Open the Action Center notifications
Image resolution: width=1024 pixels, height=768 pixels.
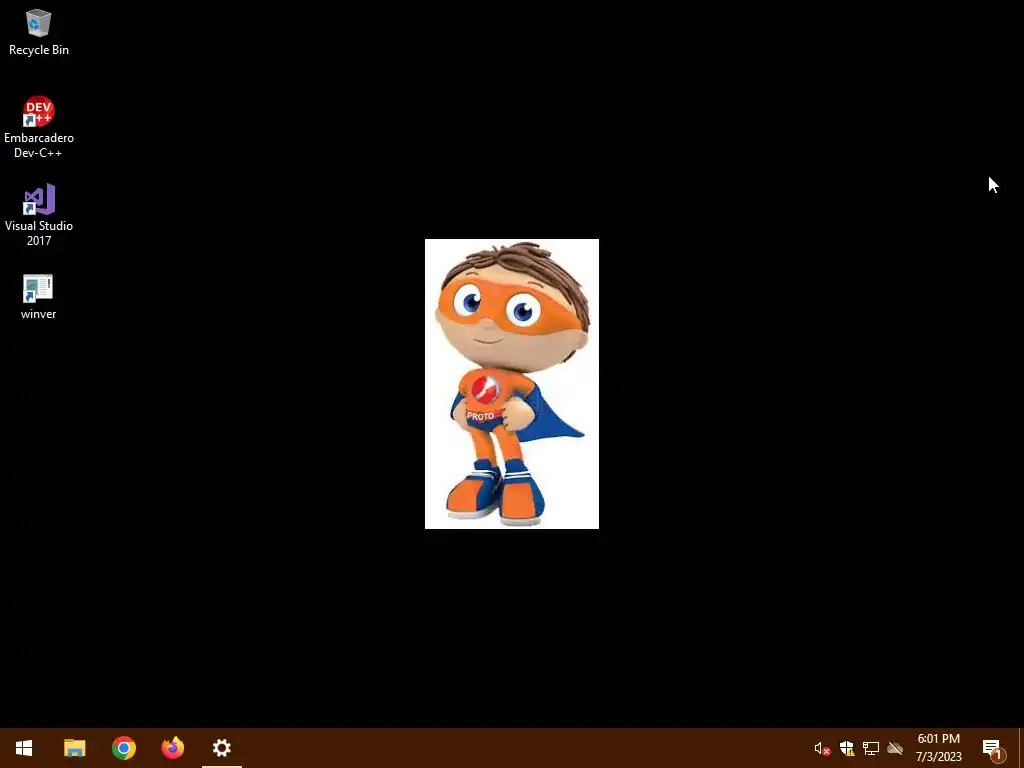pos(992,748)
